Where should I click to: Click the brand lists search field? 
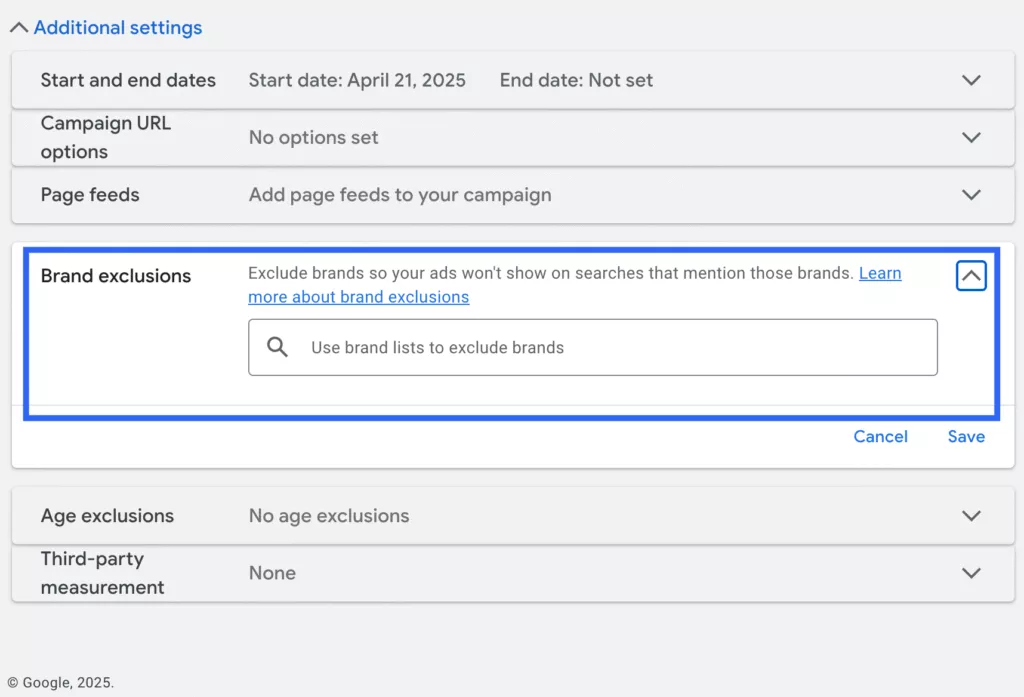[592, 347]
